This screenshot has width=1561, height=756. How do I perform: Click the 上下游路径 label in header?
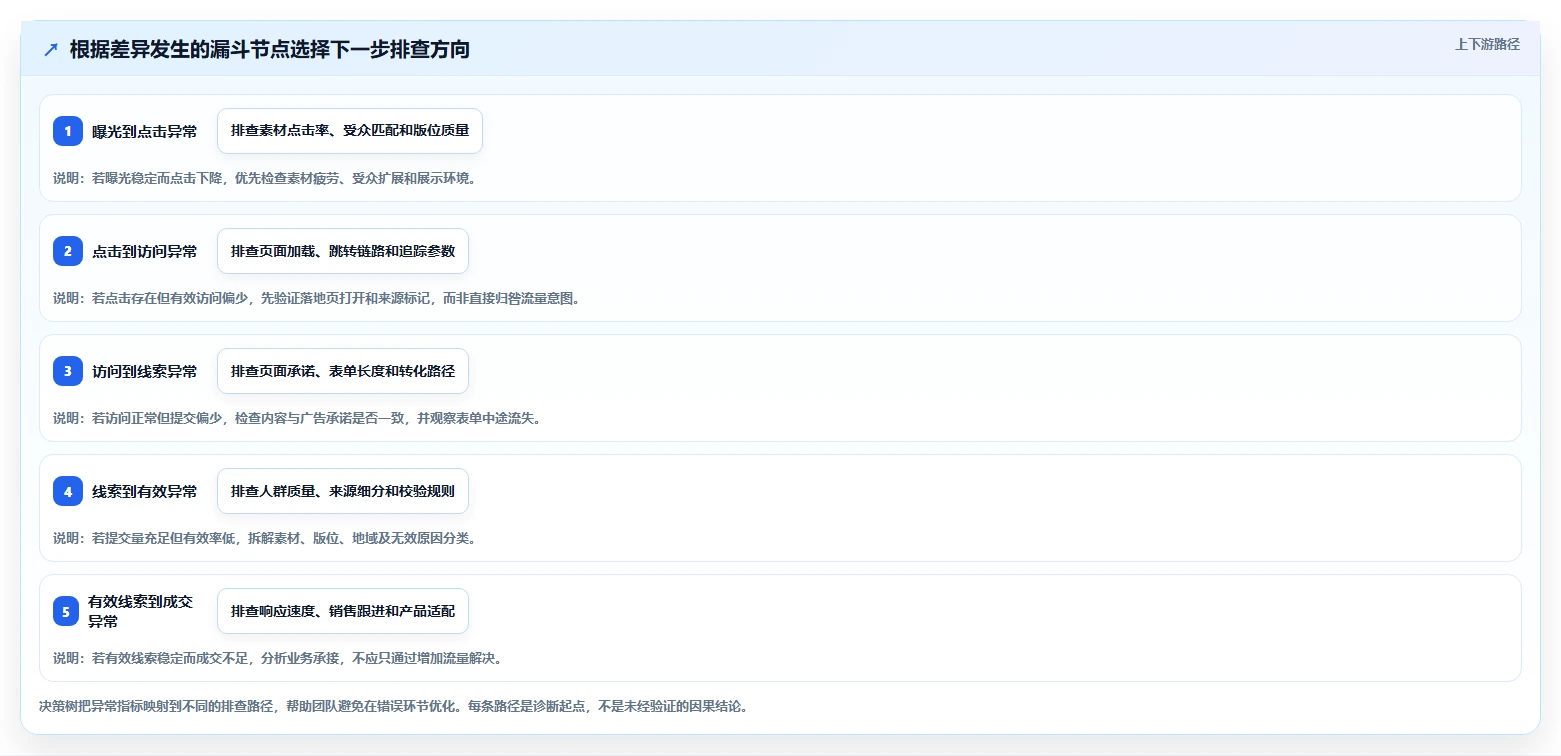tap(1487, 44)
